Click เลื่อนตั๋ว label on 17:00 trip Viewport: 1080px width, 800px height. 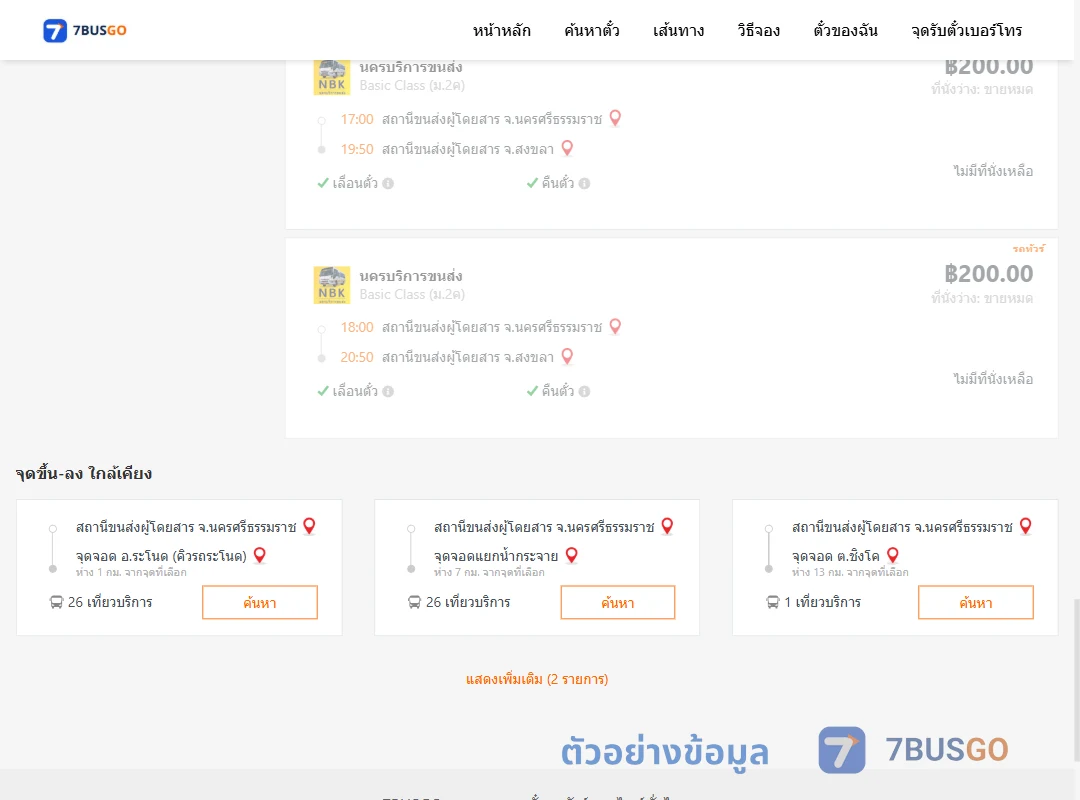[x=355, y=183]
